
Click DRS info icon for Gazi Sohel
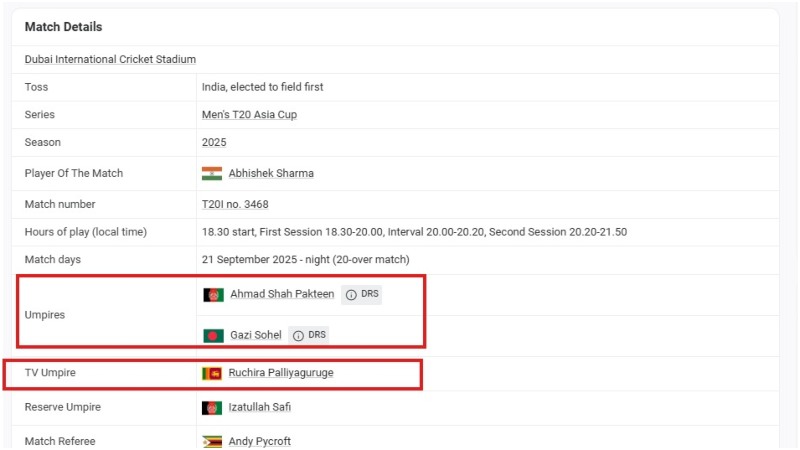[298, 335]
